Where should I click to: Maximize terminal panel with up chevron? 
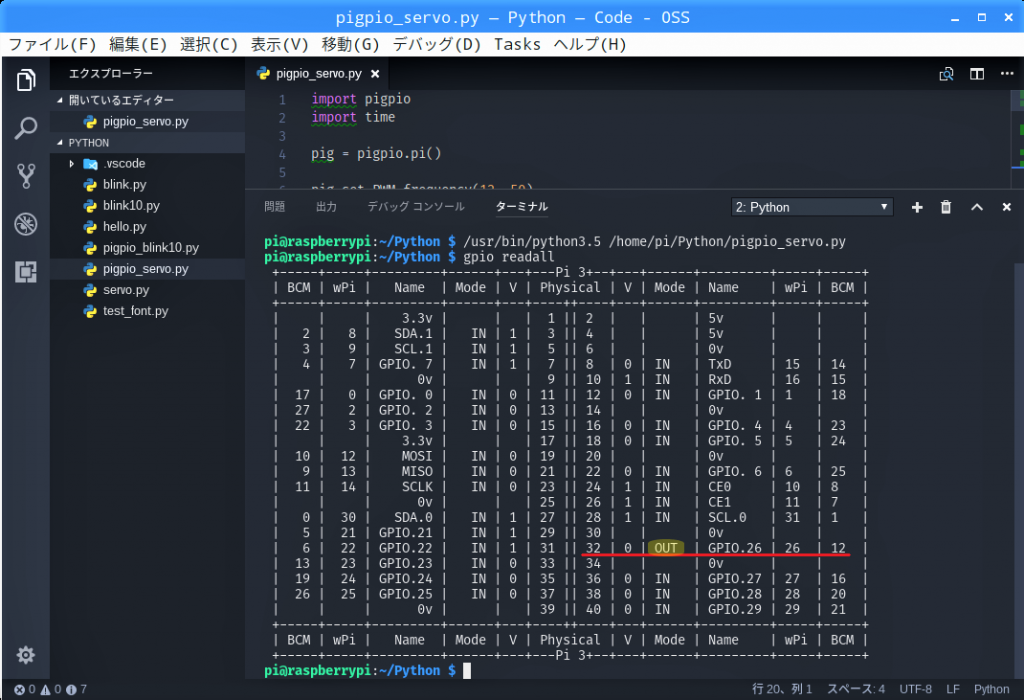[977, 207]
